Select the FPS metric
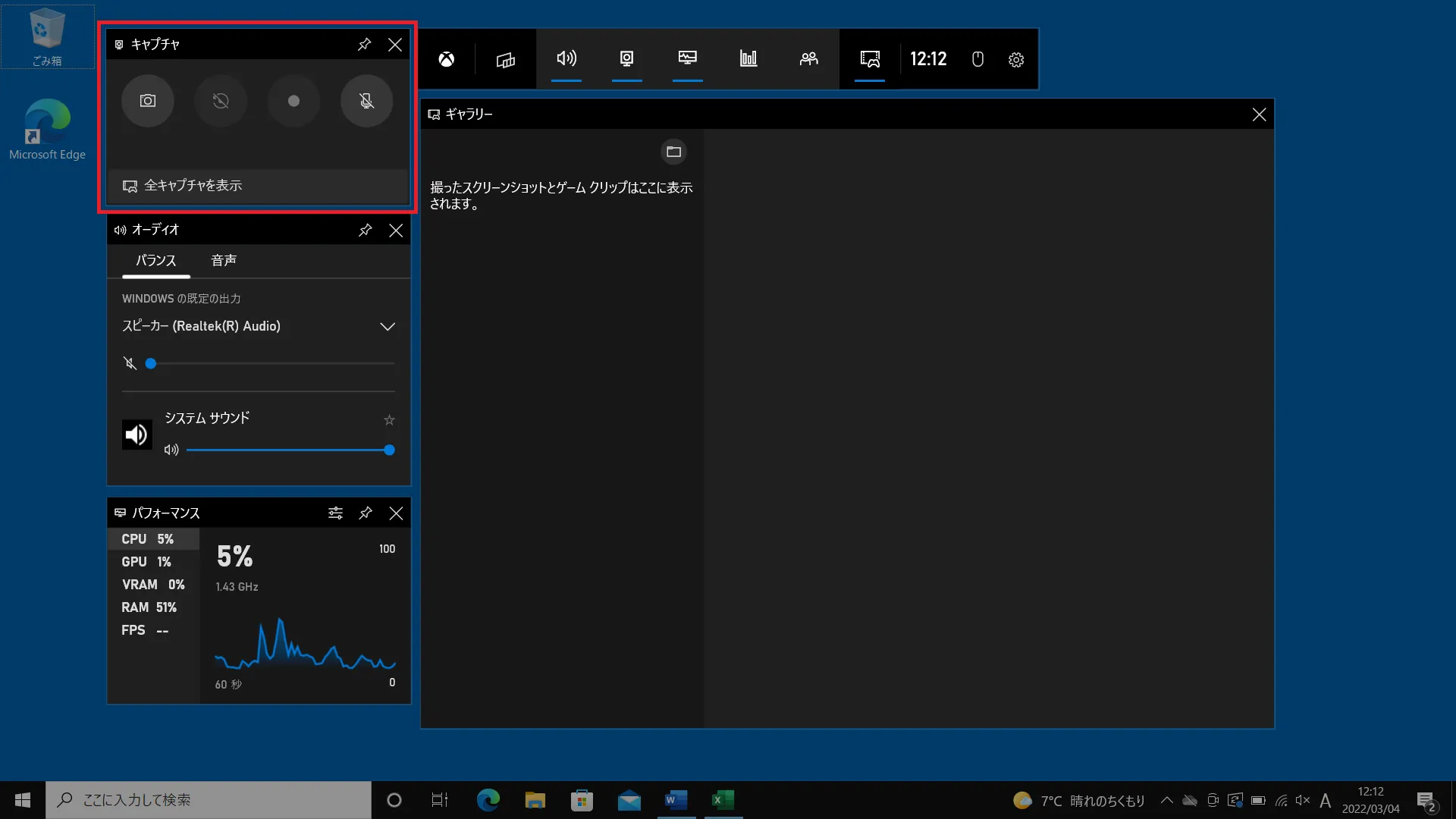This screenshot has width=1456, height=819. [154, 630]
